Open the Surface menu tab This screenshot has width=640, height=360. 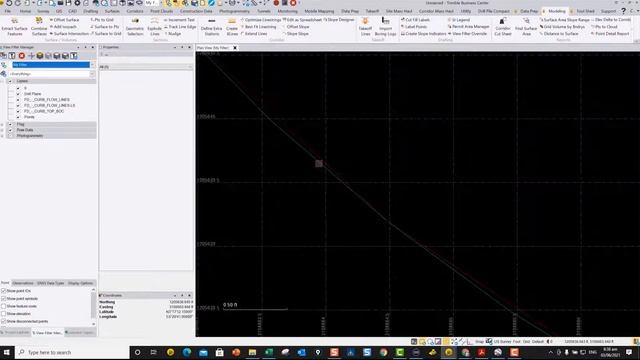coord(112,11)
